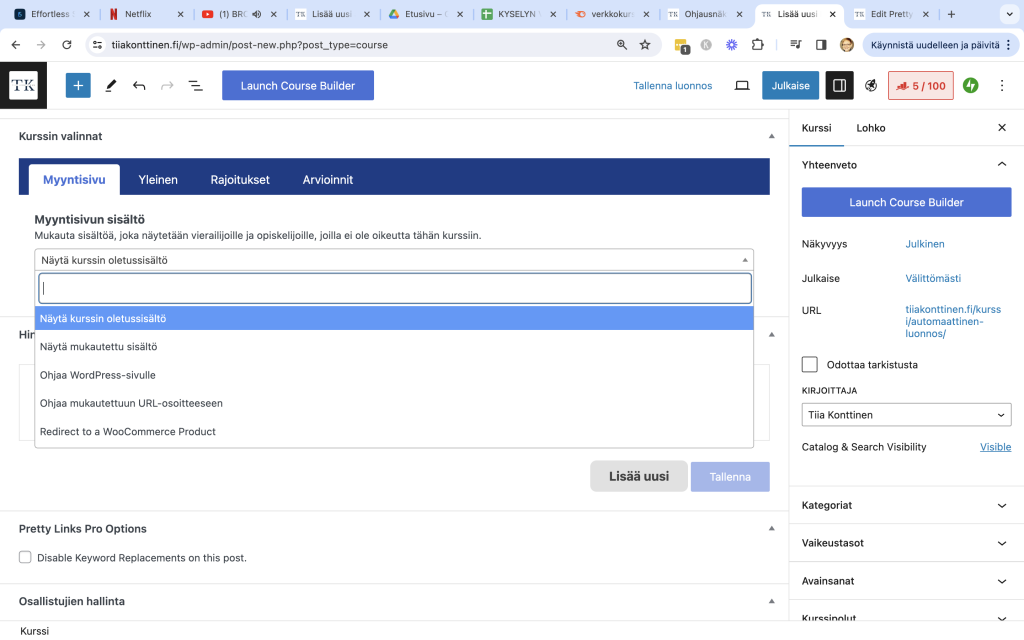The image size is (1024, 640).
Task: Click the laptop preview icon
Action: coord(742,86)
